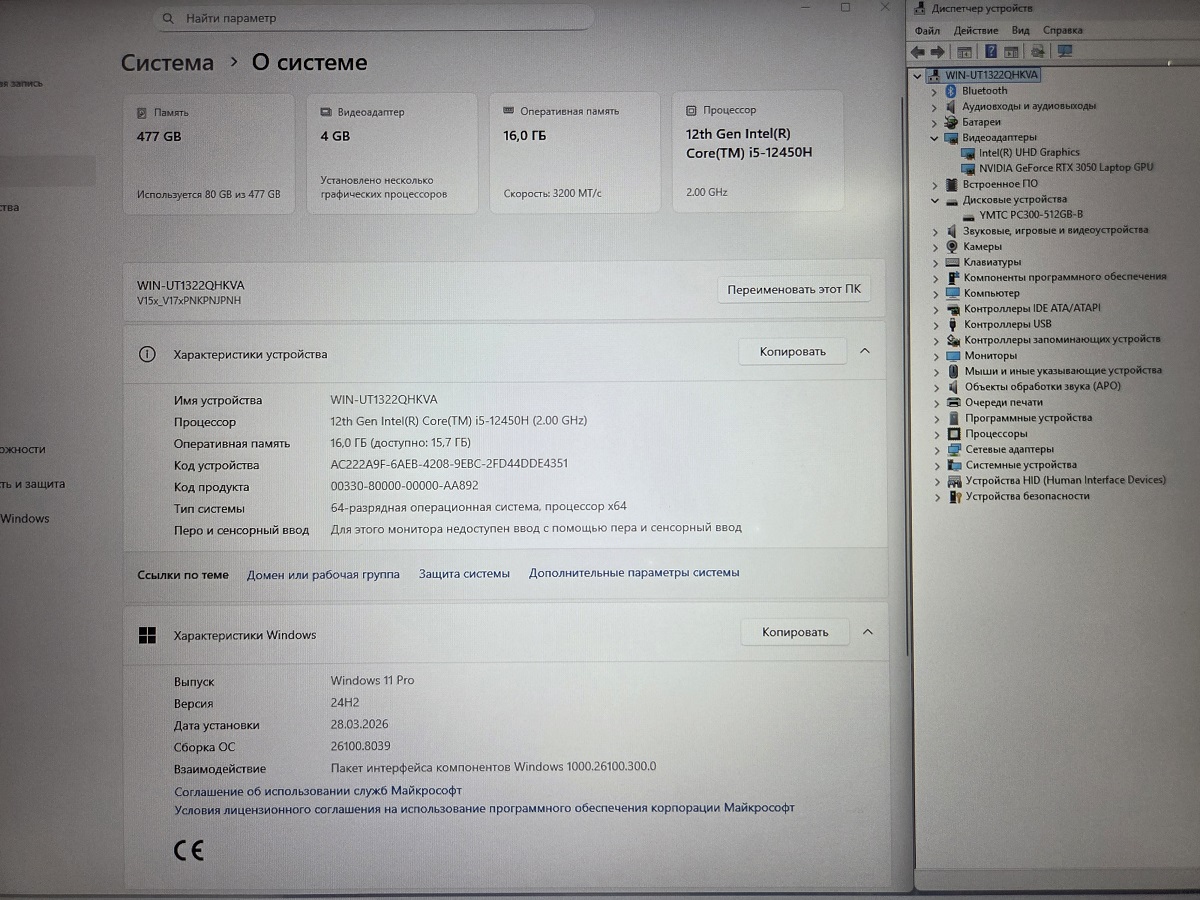
Task: Click the back arrow in Device Manager toolbar
Action: [x=918, y=51]
